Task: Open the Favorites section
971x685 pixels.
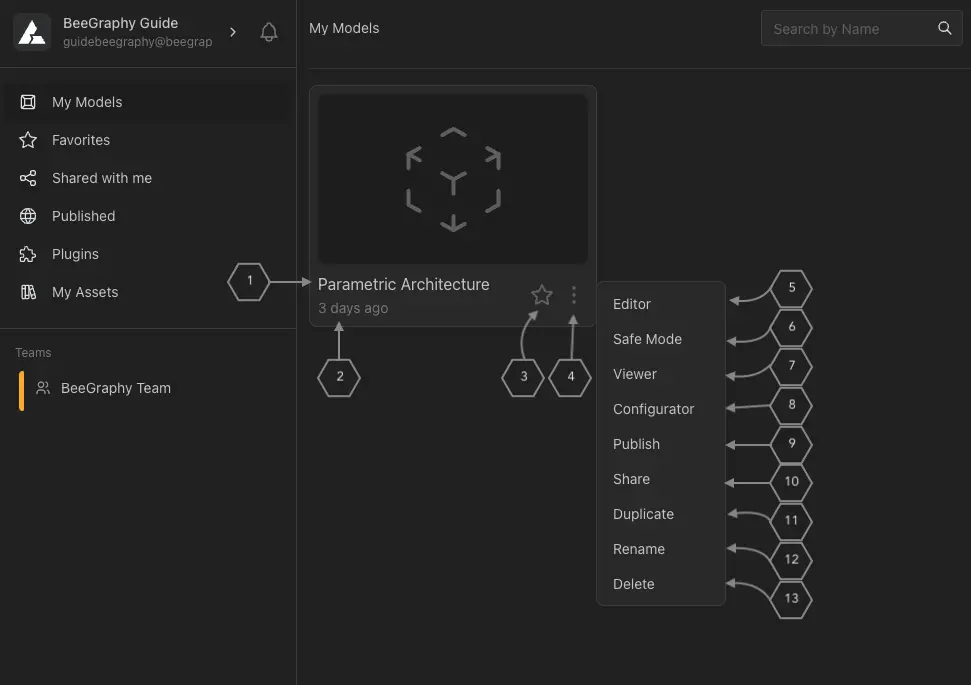Action: pos(81,140)
